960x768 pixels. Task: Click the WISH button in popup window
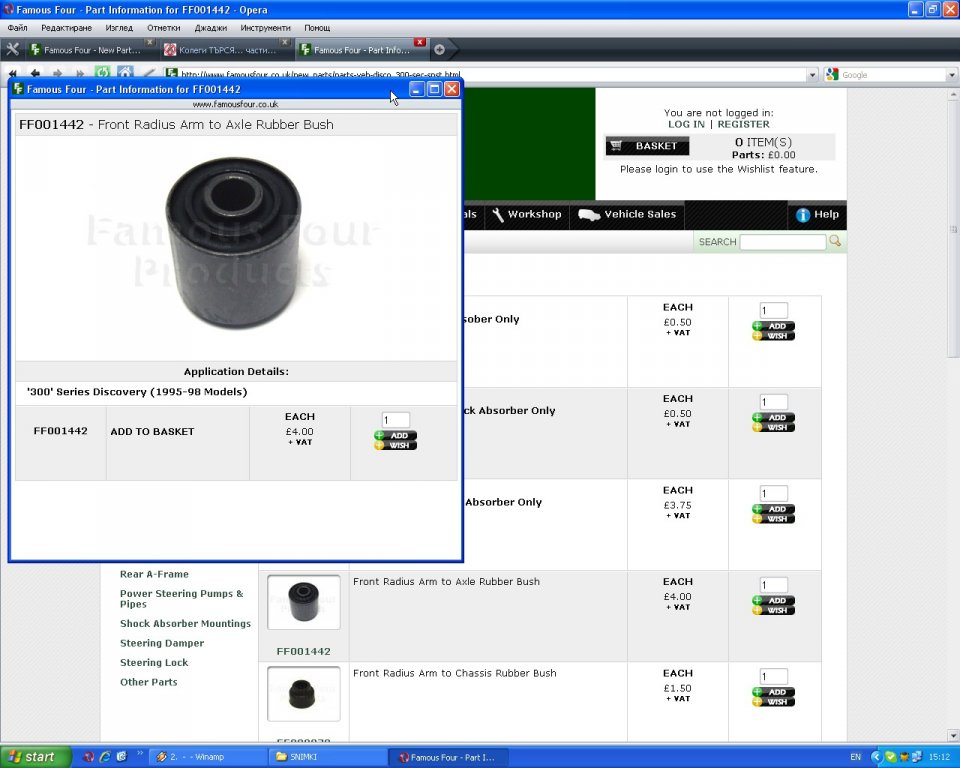[395, 446]
